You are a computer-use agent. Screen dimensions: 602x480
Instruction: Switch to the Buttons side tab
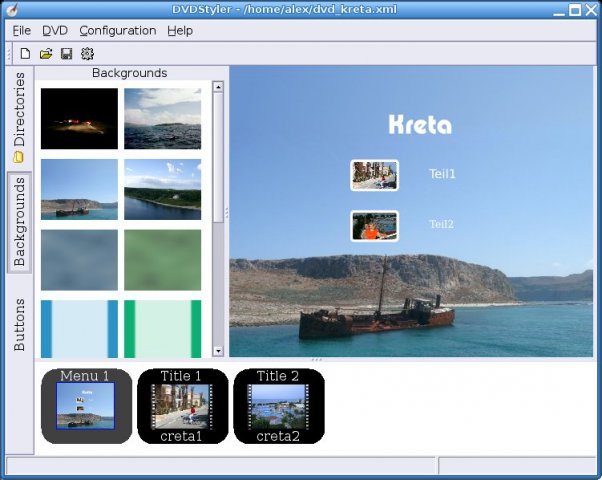pyautogui.click(x=19, y=323)
